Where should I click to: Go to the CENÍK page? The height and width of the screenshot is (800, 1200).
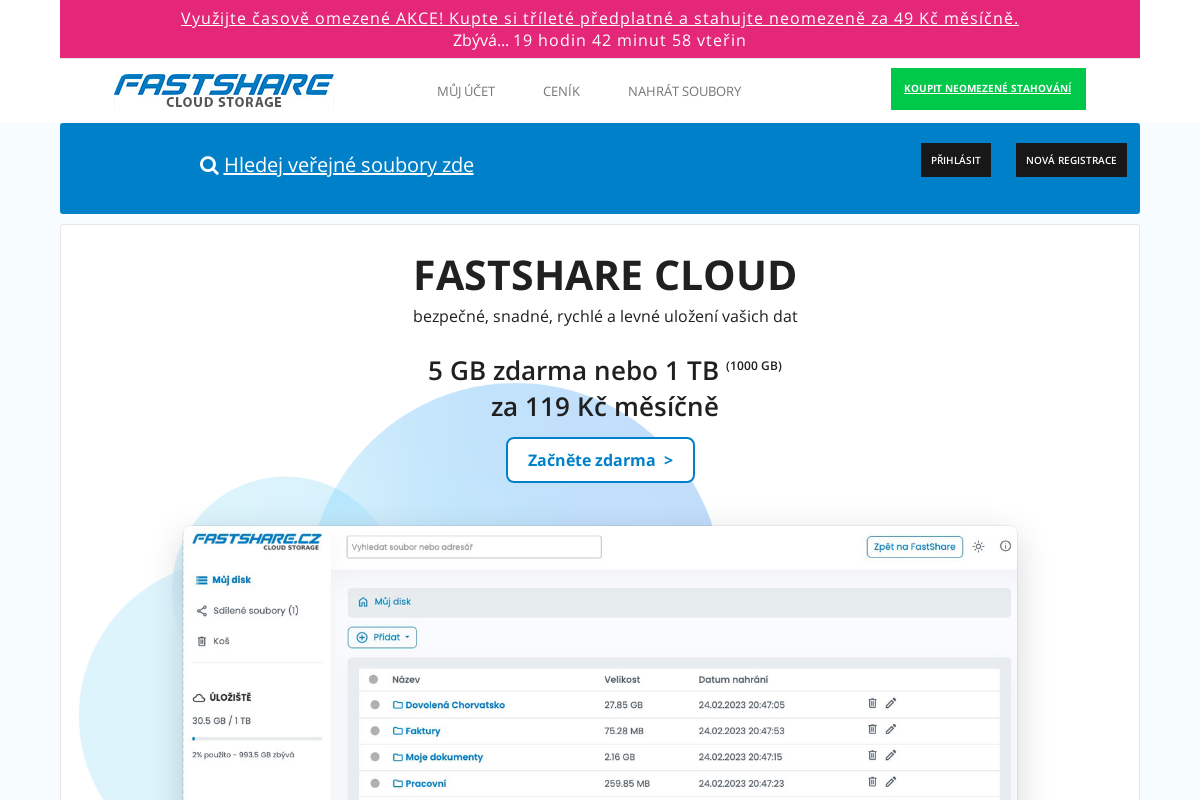pyautogui.click(x=561, y=91)
